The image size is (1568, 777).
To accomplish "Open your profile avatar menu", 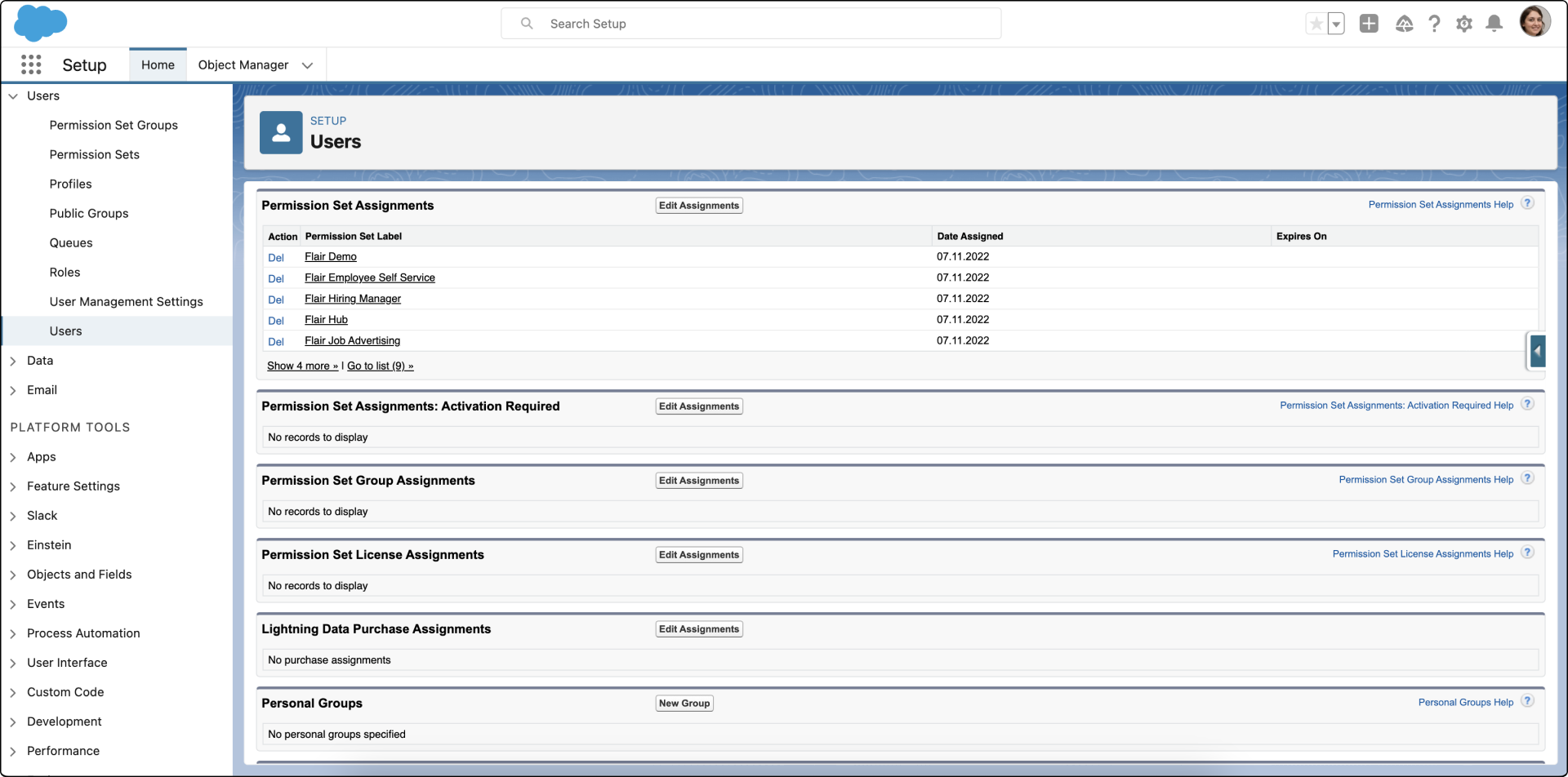I will (x=1536, y=21).
